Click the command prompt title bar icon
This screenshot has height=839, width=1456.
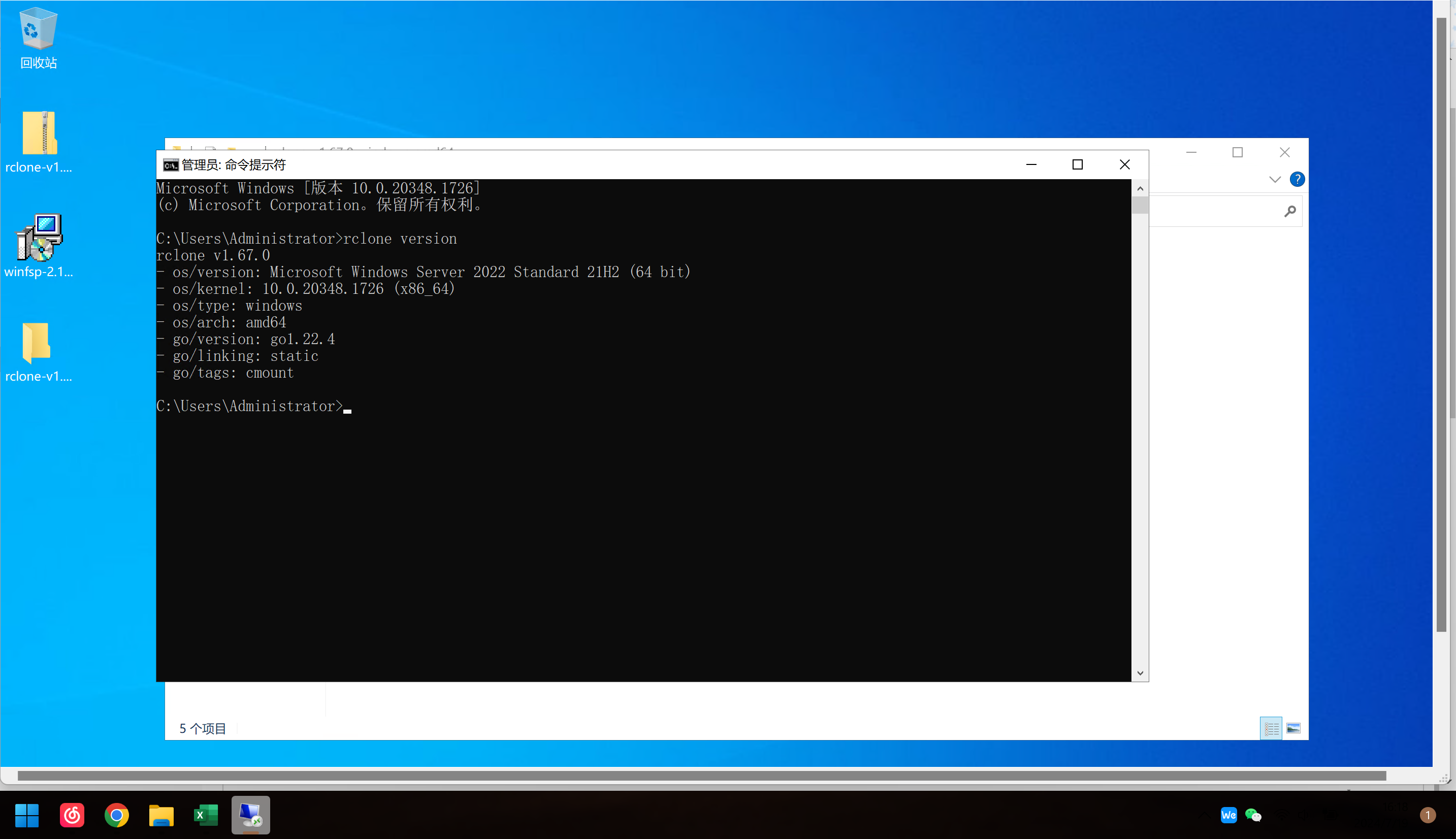(x=171, y=165)
